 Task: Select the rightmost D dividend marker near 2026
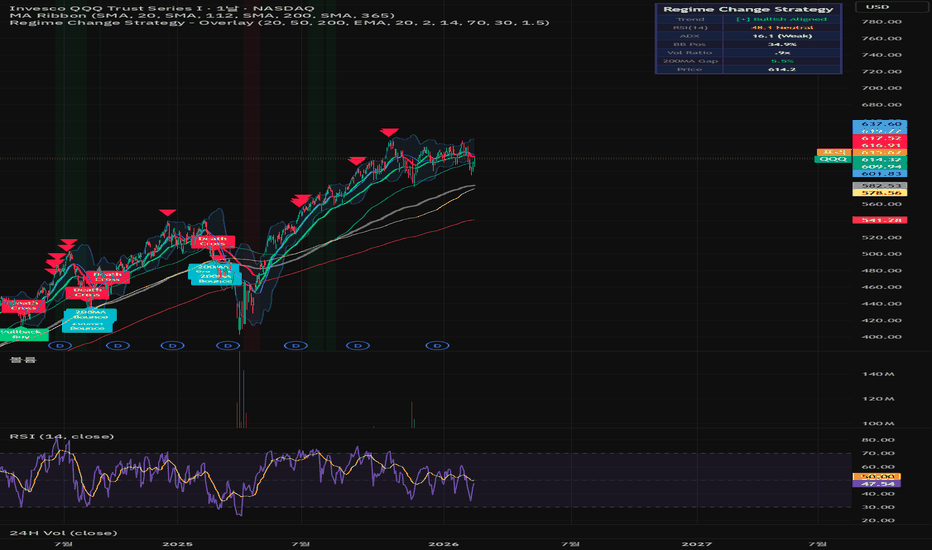(x=437, y=345)
